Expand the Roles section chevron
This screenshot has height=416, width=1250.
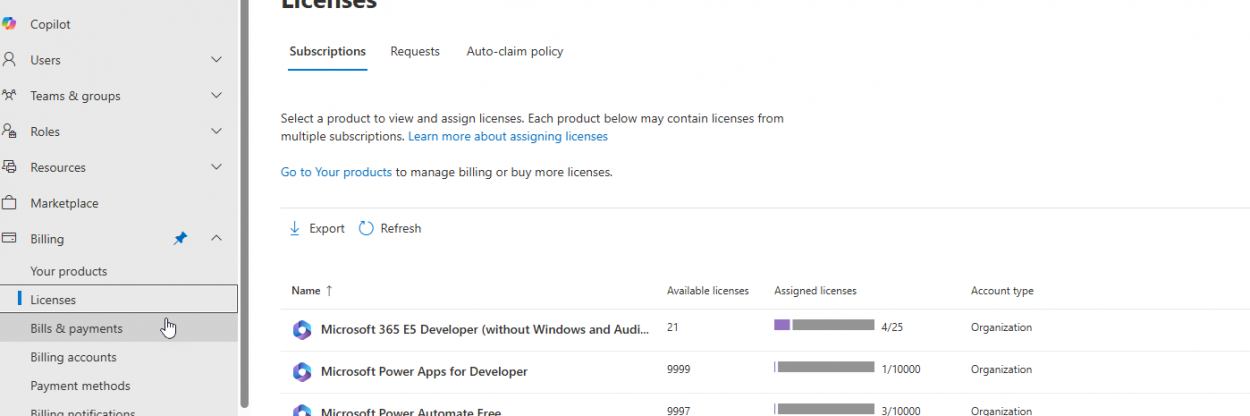216,131
